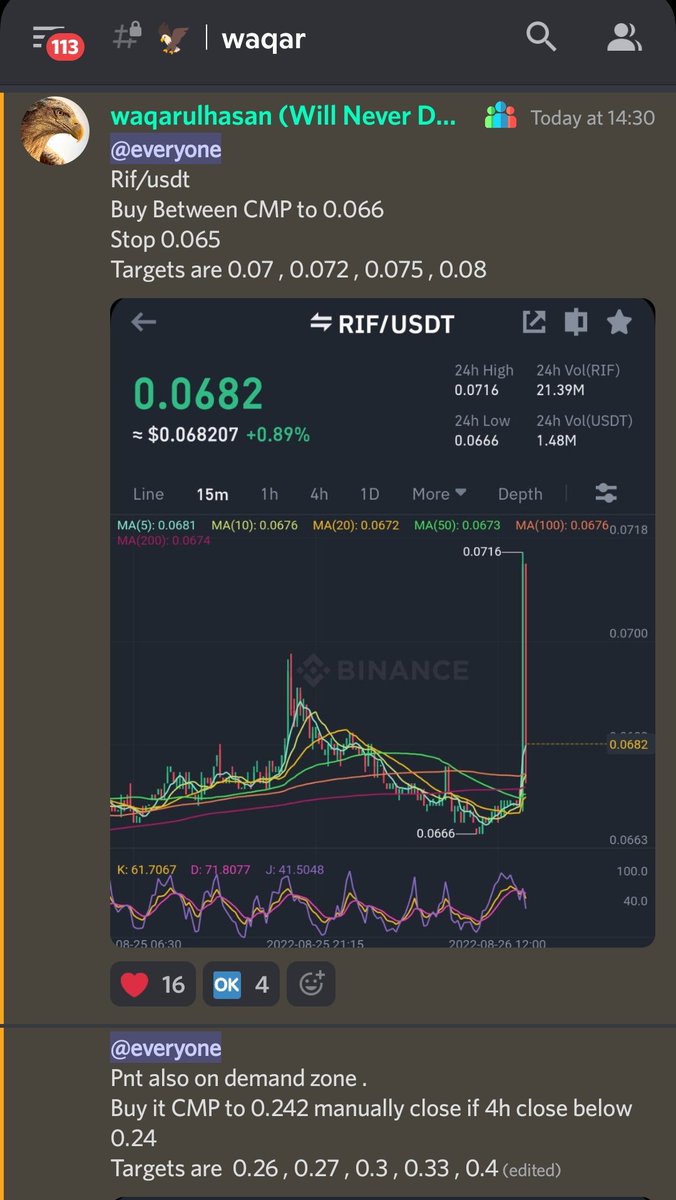The image size is (676, 1200).
Task: Tap the K: 61.7067 indicator value
Action: 147,870
